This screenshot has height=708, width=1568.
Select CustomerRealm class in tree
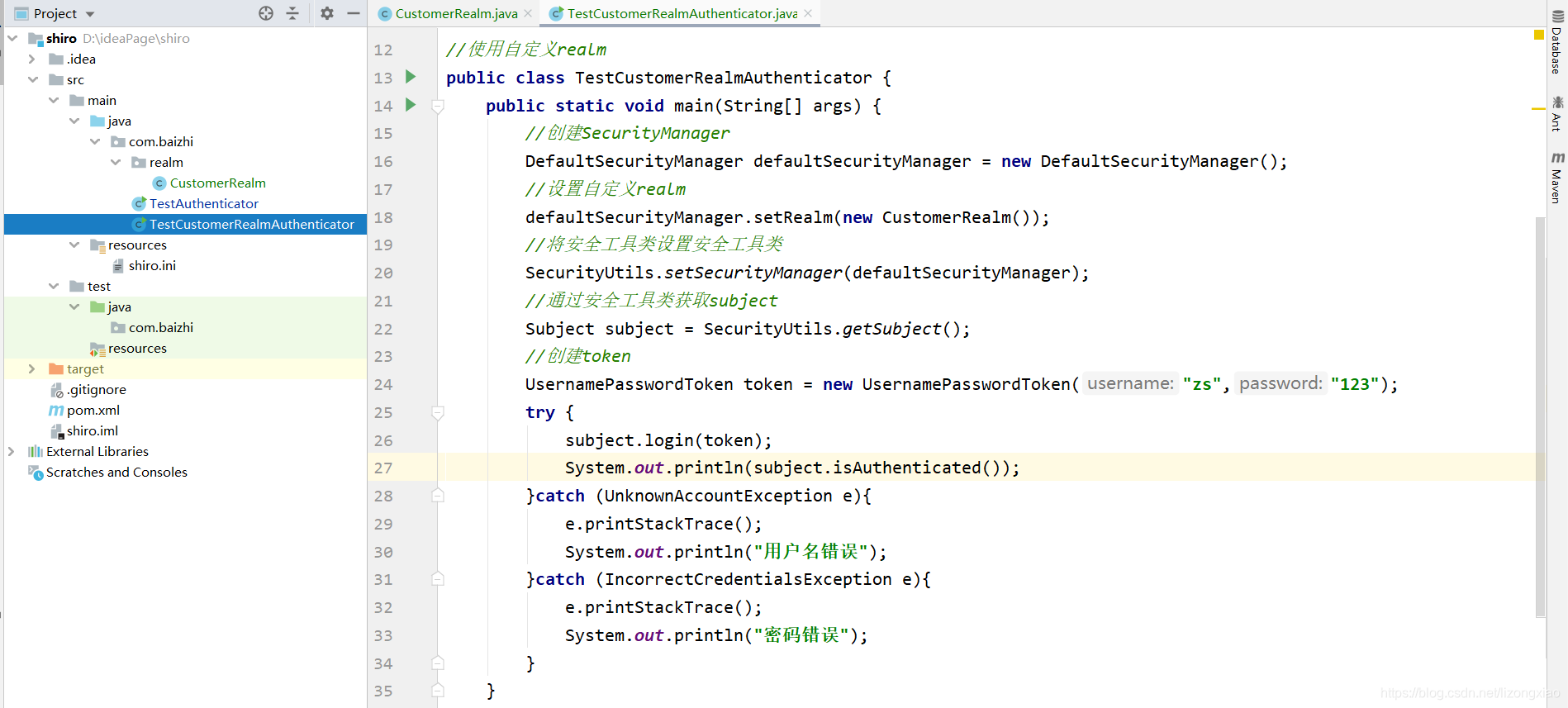pyautogui.click(x=217, y=183)
